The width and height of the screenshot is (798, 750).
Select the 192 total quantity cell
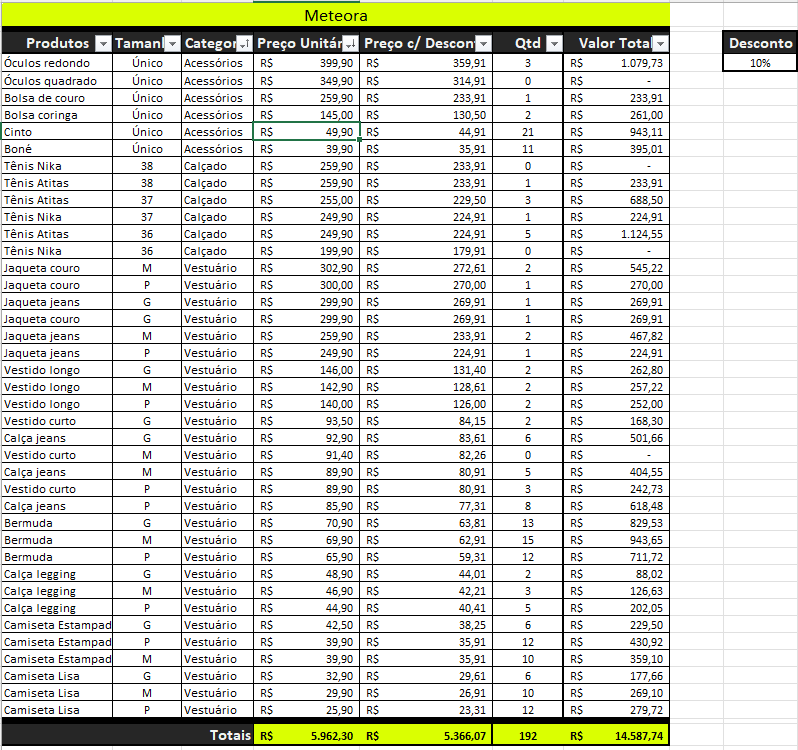point(528,735)
